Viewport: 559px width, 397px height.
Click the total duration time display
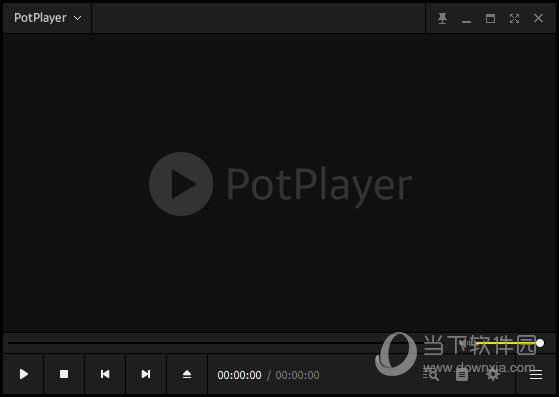coord(297,375)
